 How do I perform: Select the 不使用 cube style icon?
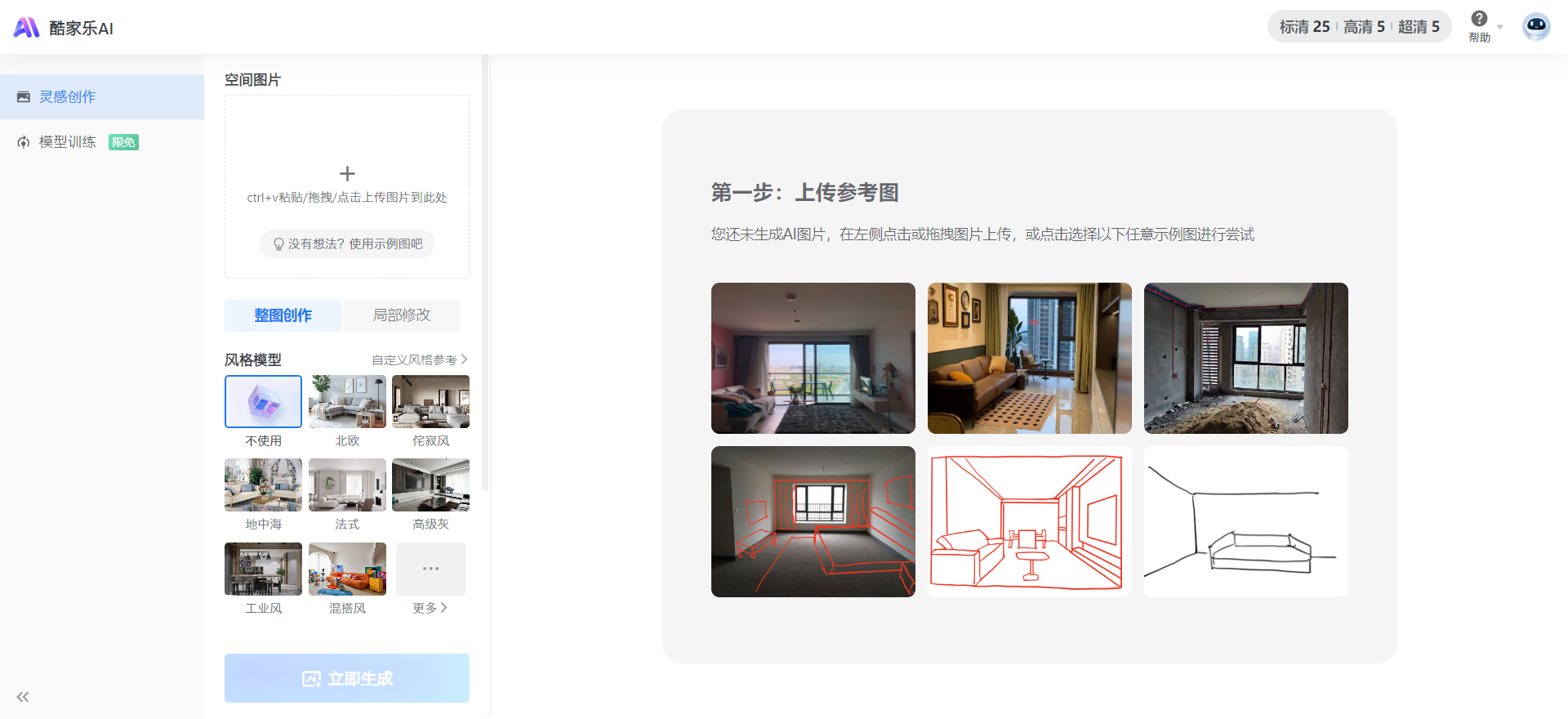[x=263, y=402]
